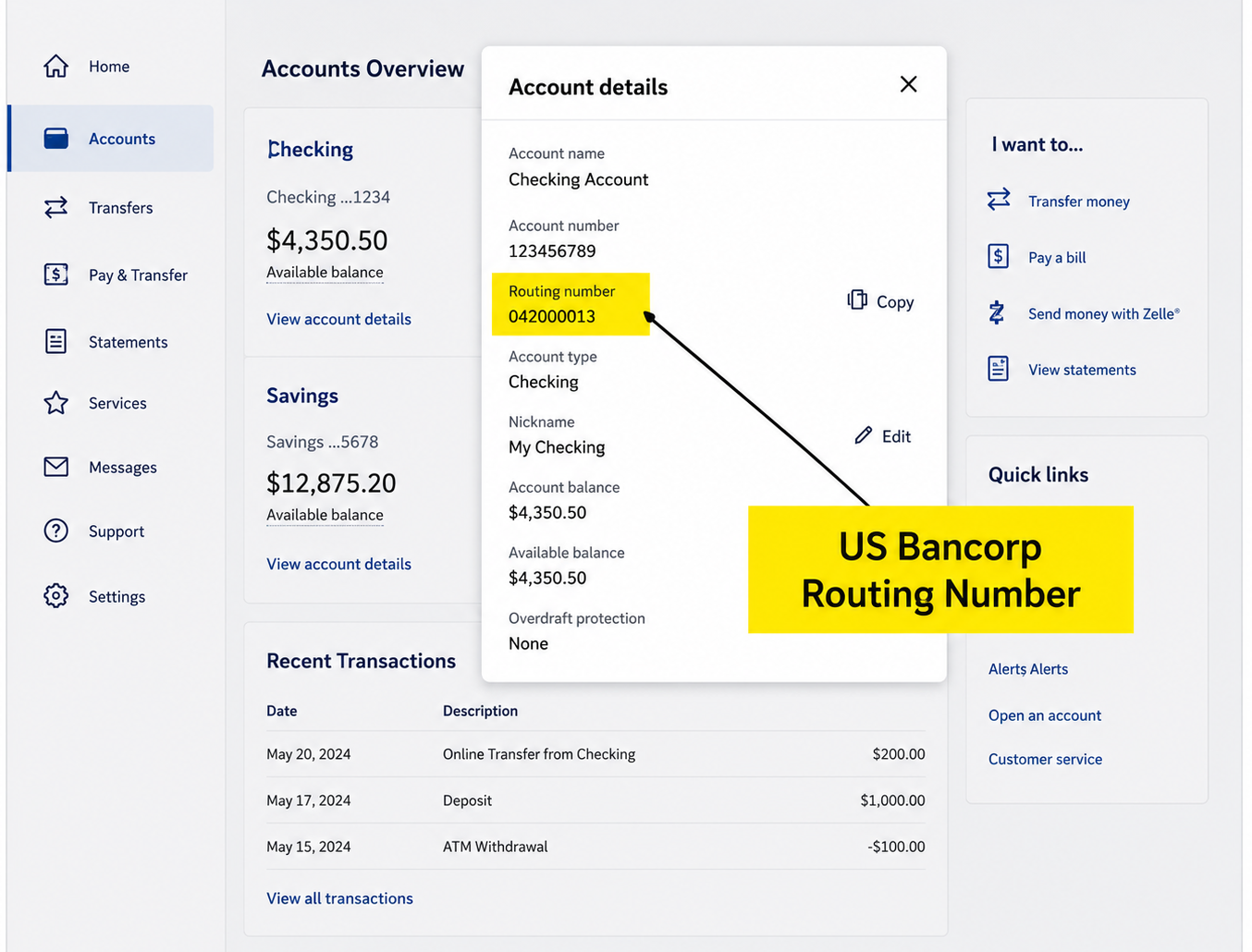Click the $1,000.00 transaction amount

(892, 800)
